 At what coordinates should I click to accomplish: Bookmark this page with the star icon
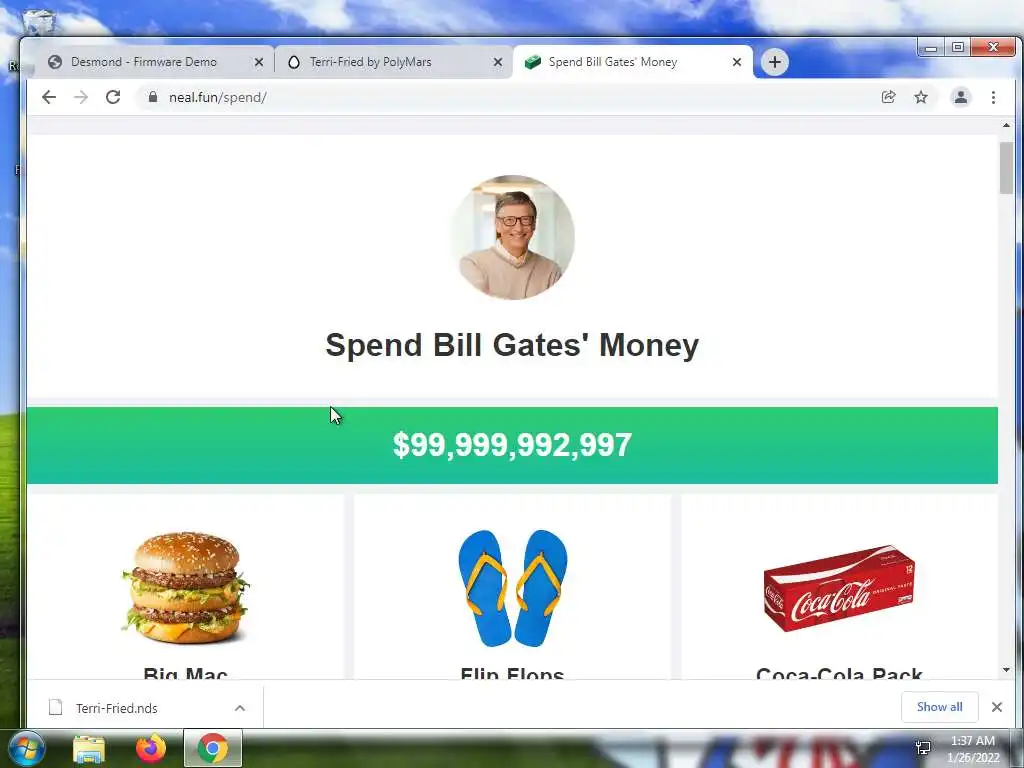point(921,97)
